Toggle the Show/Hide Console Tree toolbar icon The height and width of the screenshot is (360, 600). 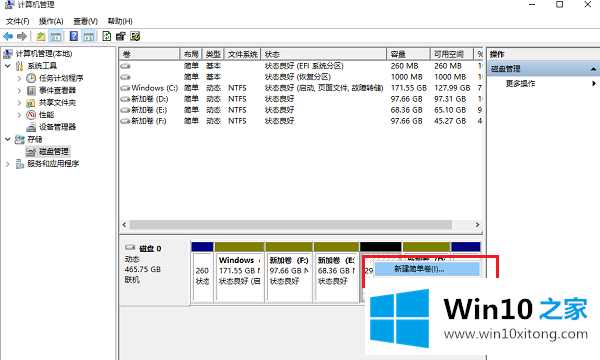[x=55, y=36]
